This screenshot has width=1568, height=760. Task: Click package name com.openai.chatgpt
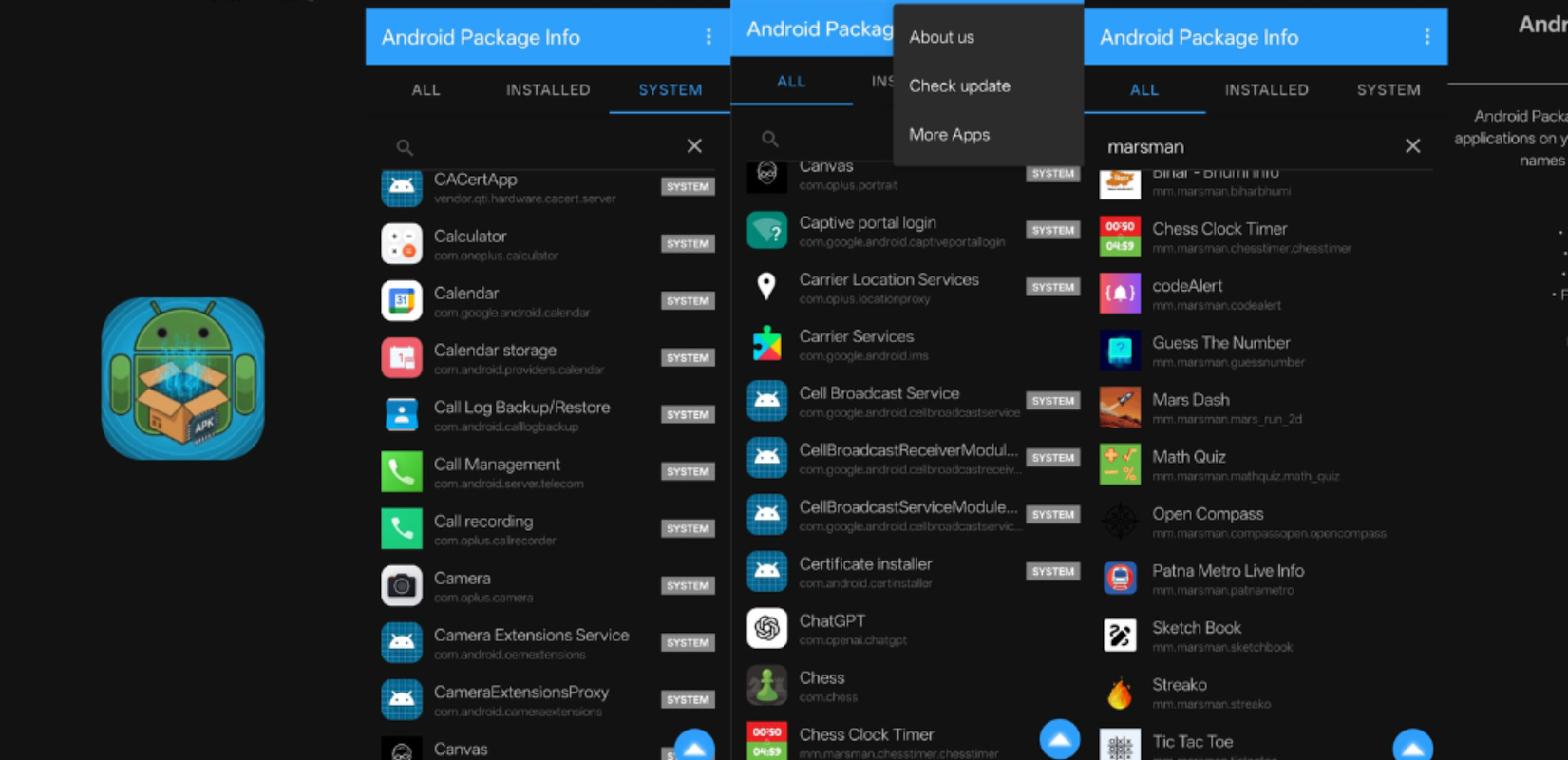[853, 640]
